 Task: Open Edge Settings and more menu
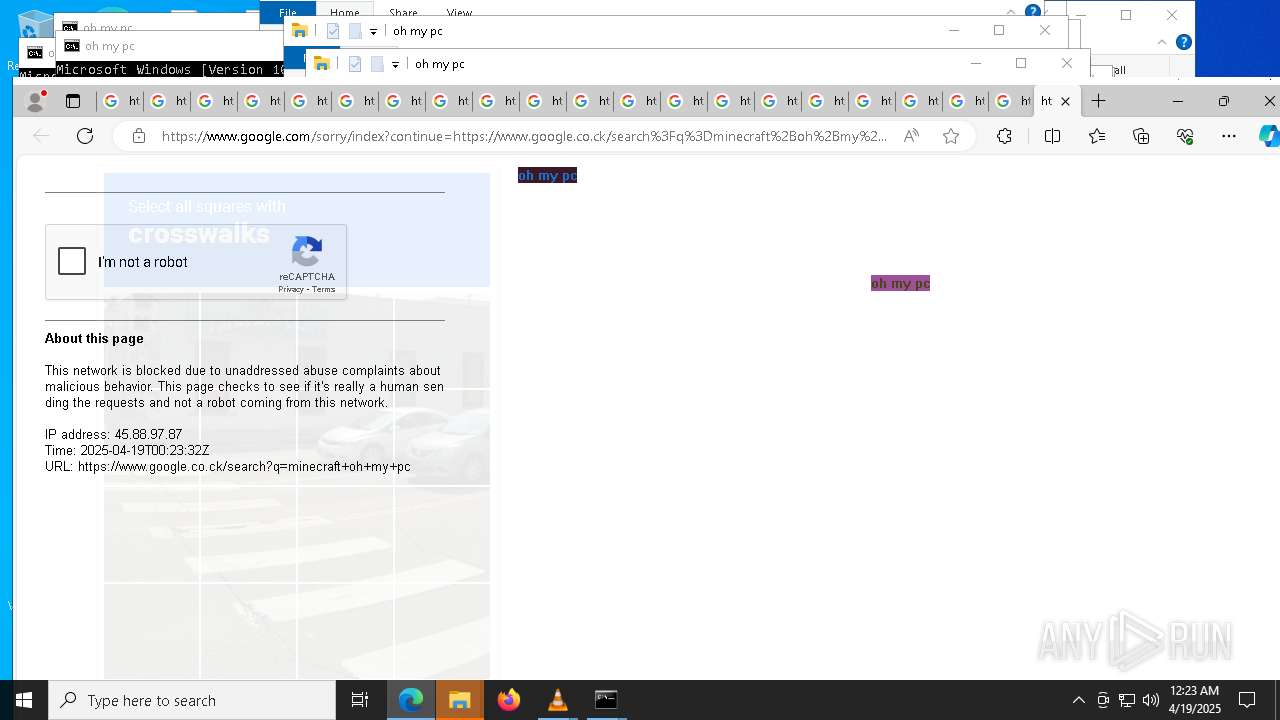(x=1229, y=136)
